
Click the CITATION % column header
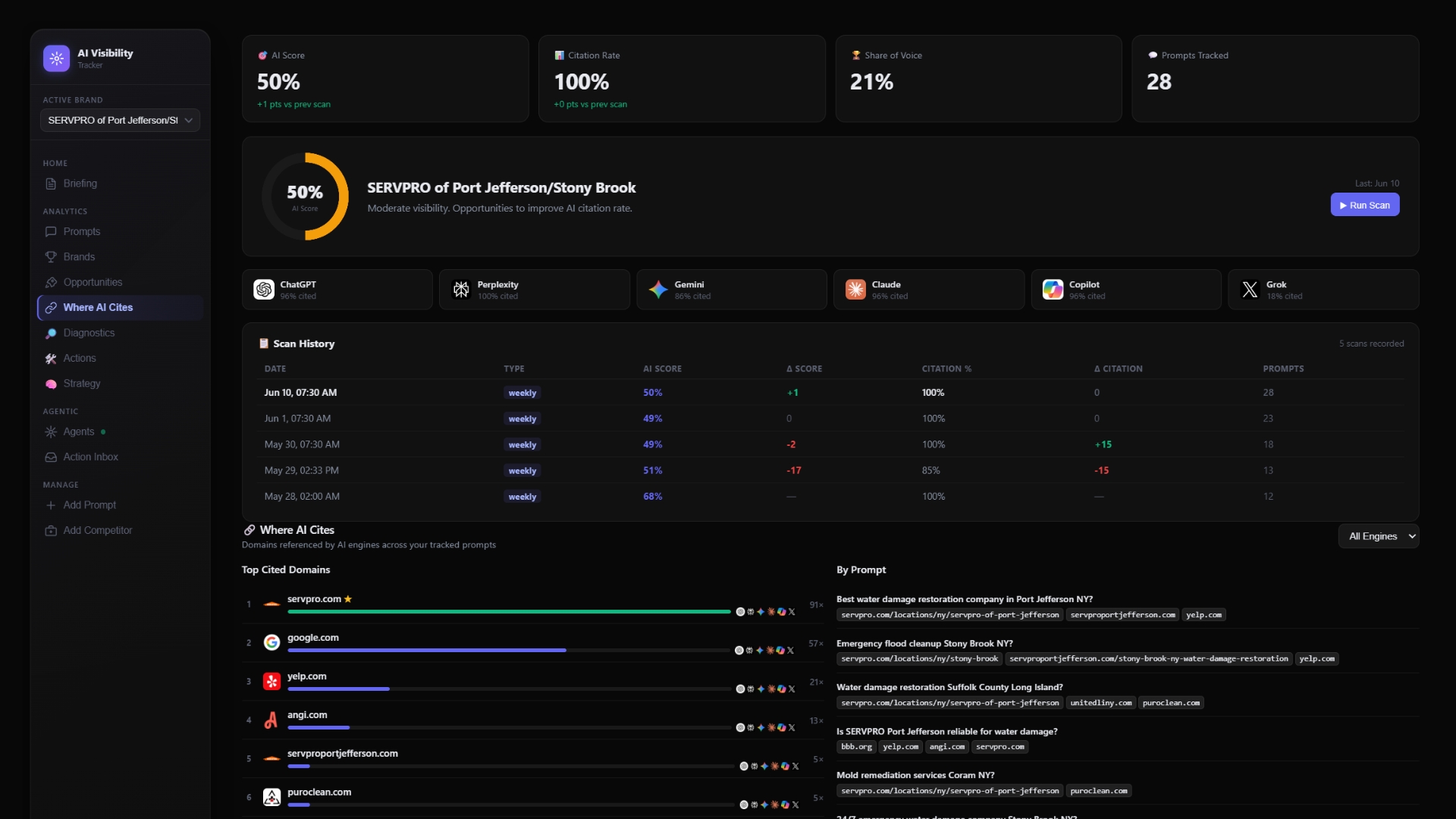click(x=946, y=369)
